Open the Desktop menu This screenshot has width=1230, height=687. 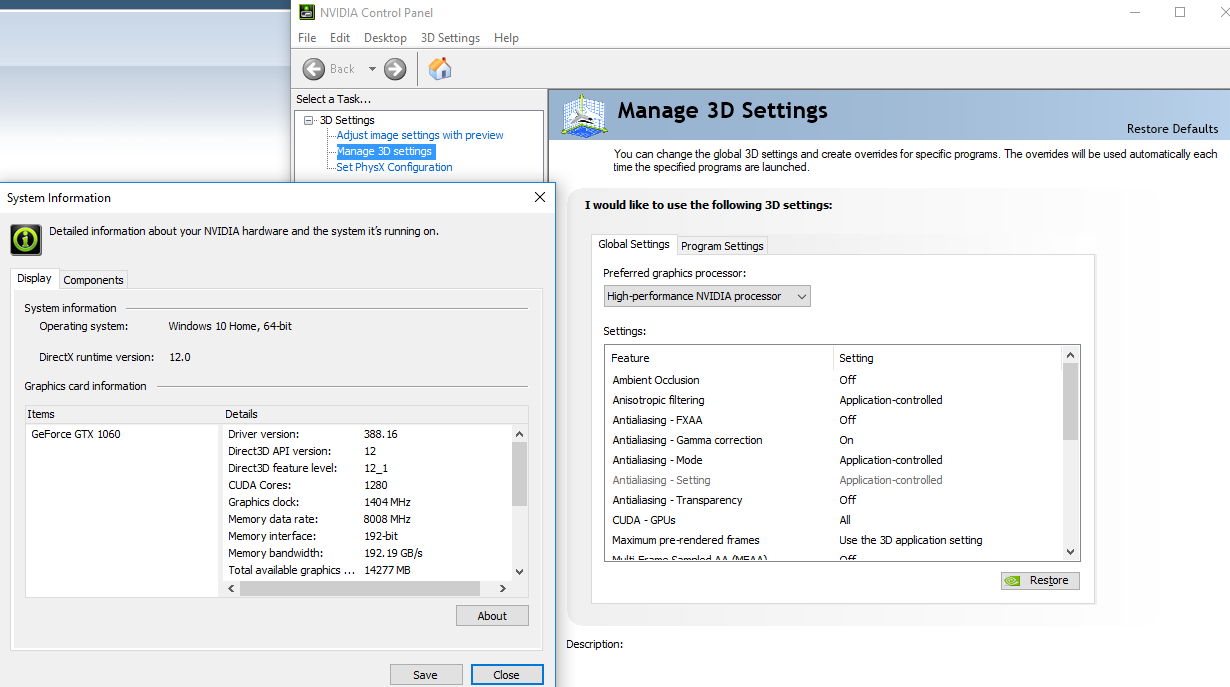point(385,38)
